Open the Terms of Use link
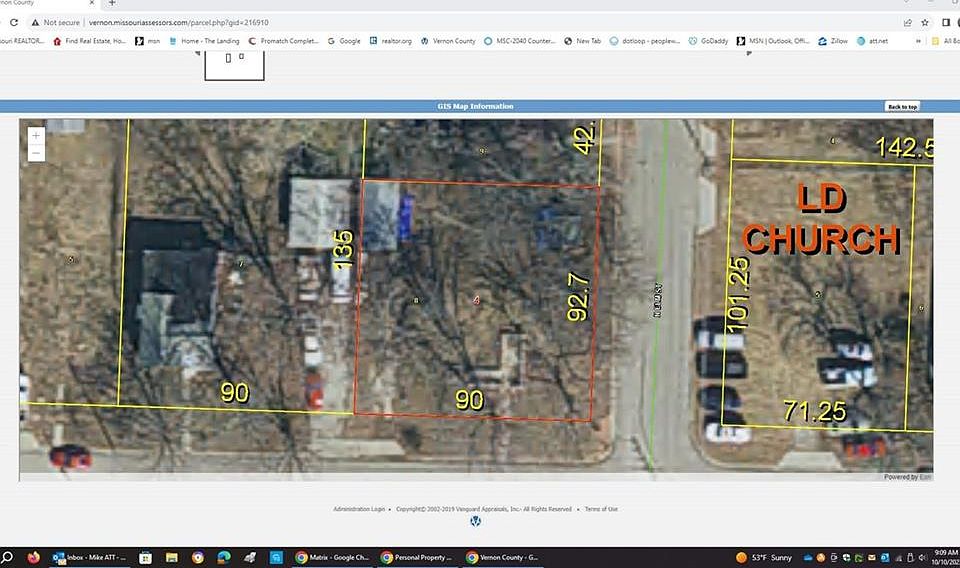The height and width of the screenshot is (568, 960). click(x=601, y=509)
